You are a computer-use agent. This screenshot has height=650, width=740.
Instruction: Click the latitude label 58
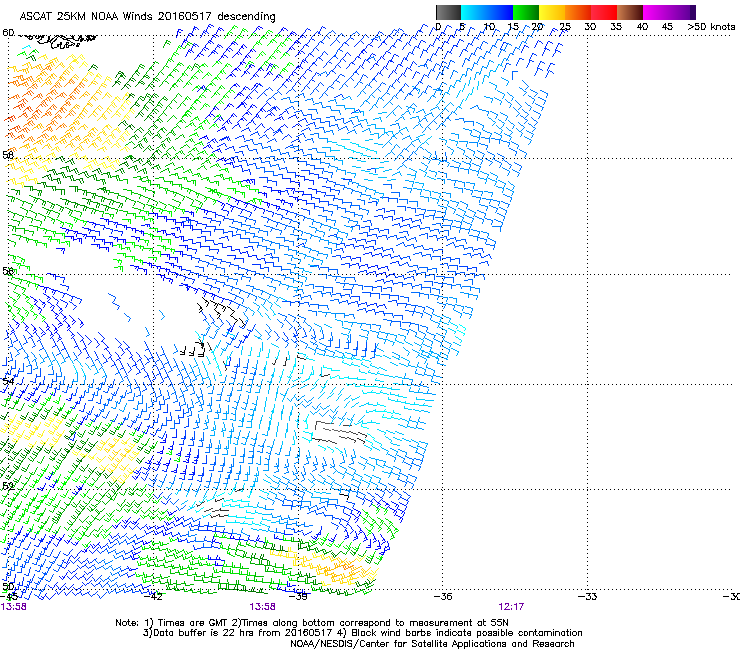[x=8, y=155]
